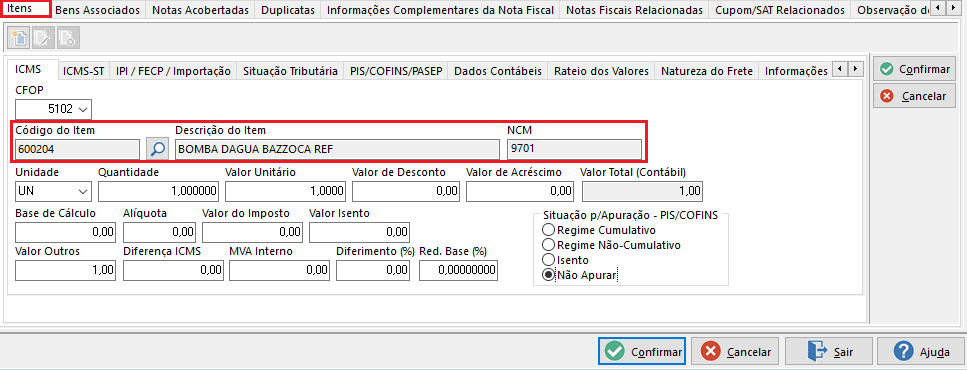Screen dimensions: 967x370
Task: Click the new item toolbar icon
Action: tap(19, 38)
